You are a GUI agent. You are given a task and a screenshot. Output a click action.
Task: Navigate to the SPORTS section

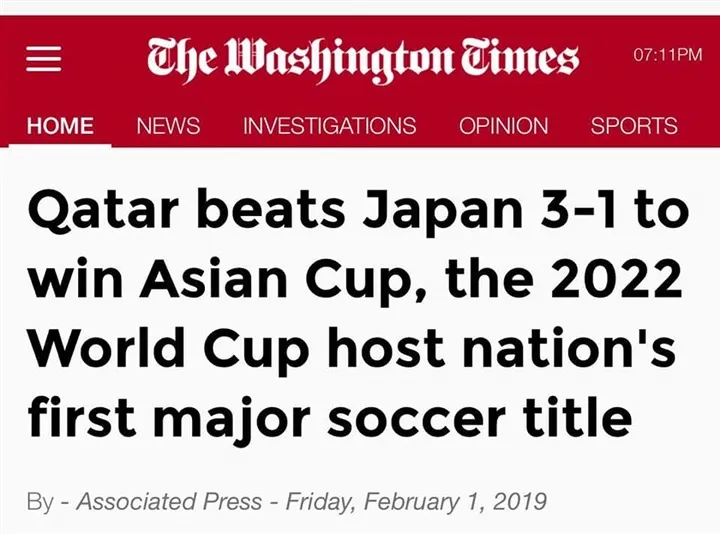pyautogui.click(x=634, y=126)
